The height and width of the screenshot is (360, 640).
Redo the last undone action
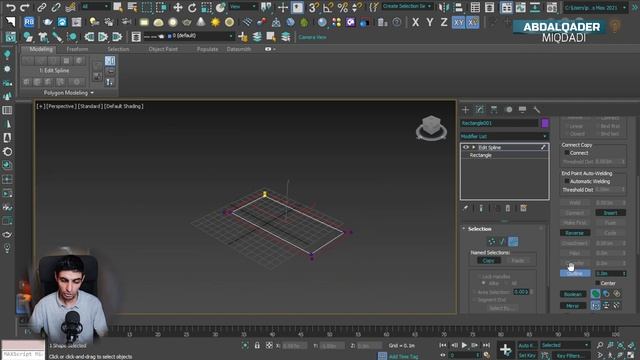click(x=25, y=7)
